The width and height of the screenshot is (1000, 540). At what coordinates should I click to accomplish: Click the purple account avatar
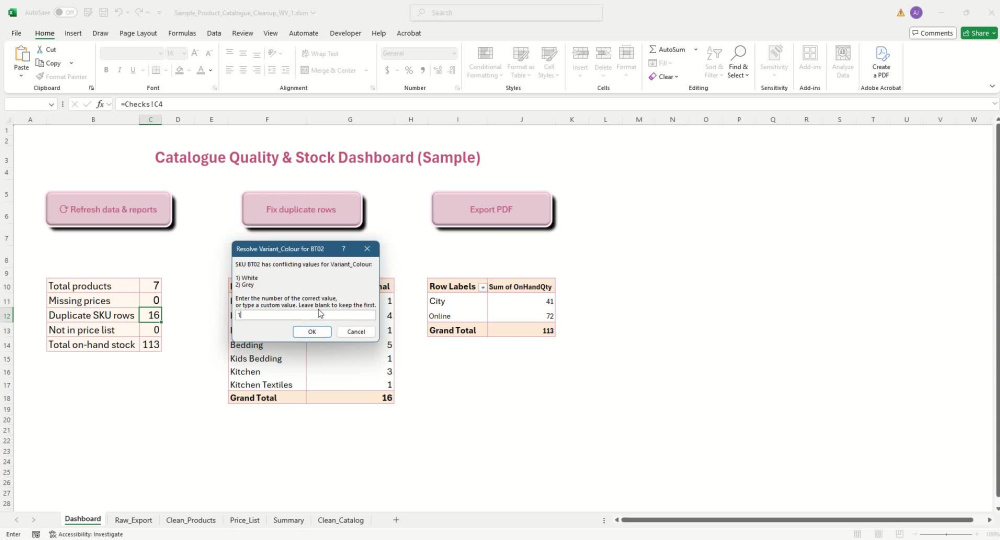tap(916, 12)
